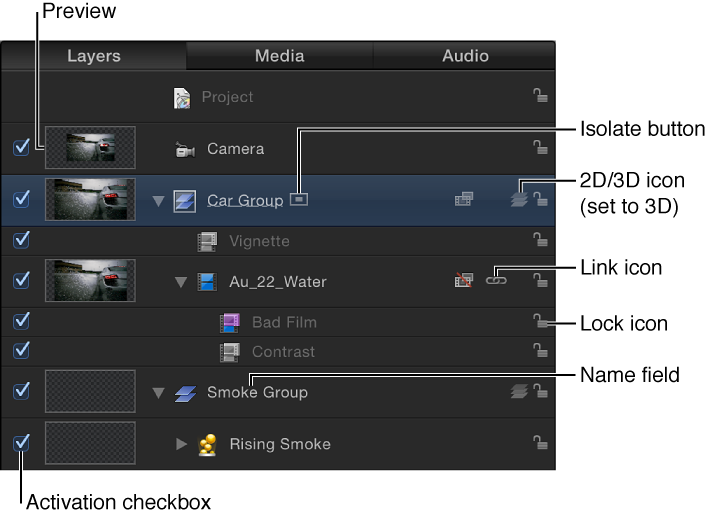Uncheck the Camera activation checkbox
712x520 pixels.
pyautogui.click(x=21, y=147)
